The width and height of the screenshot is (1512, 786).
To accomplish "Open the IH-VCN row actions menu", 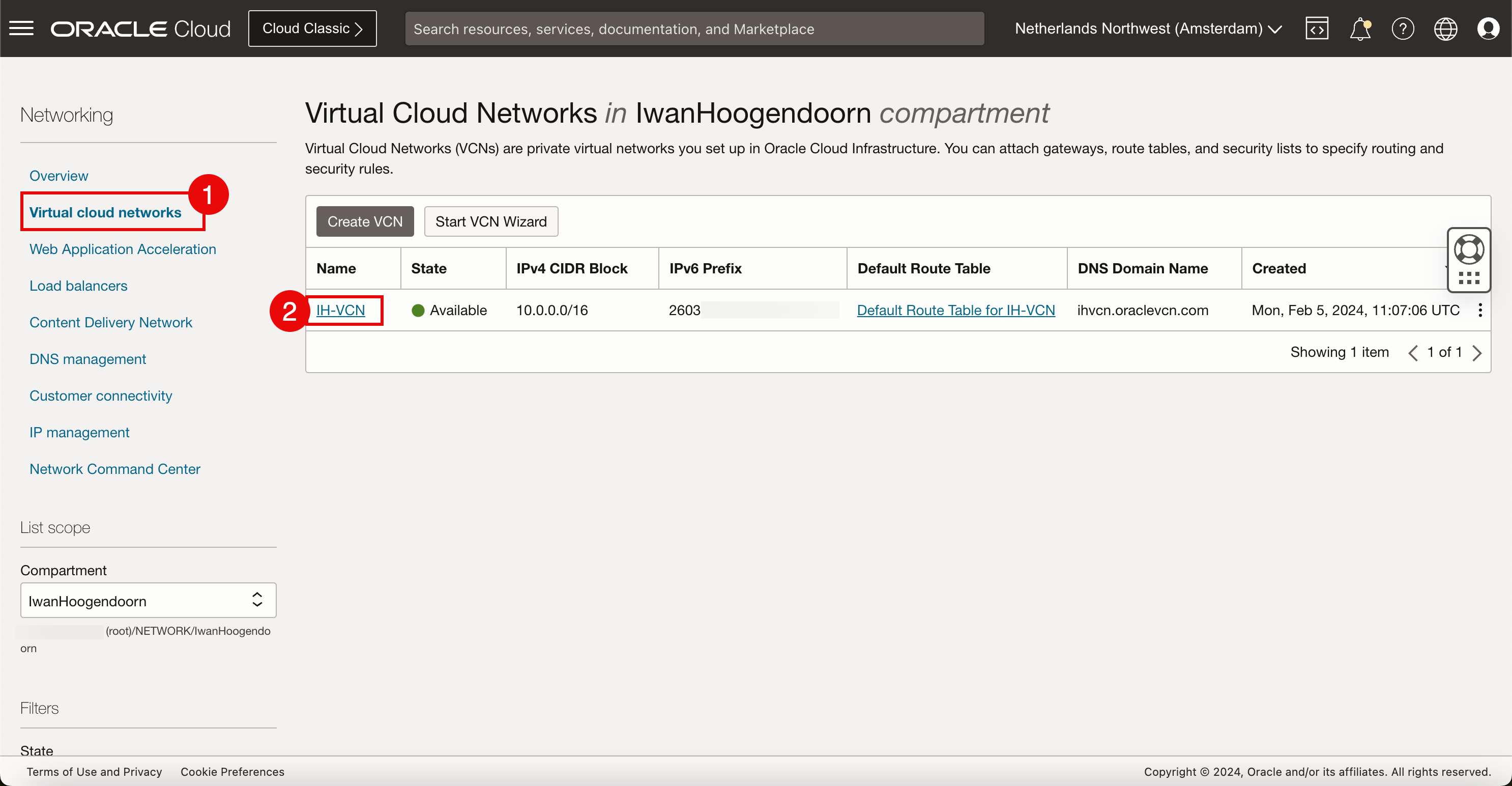I will coord(1480,310).
